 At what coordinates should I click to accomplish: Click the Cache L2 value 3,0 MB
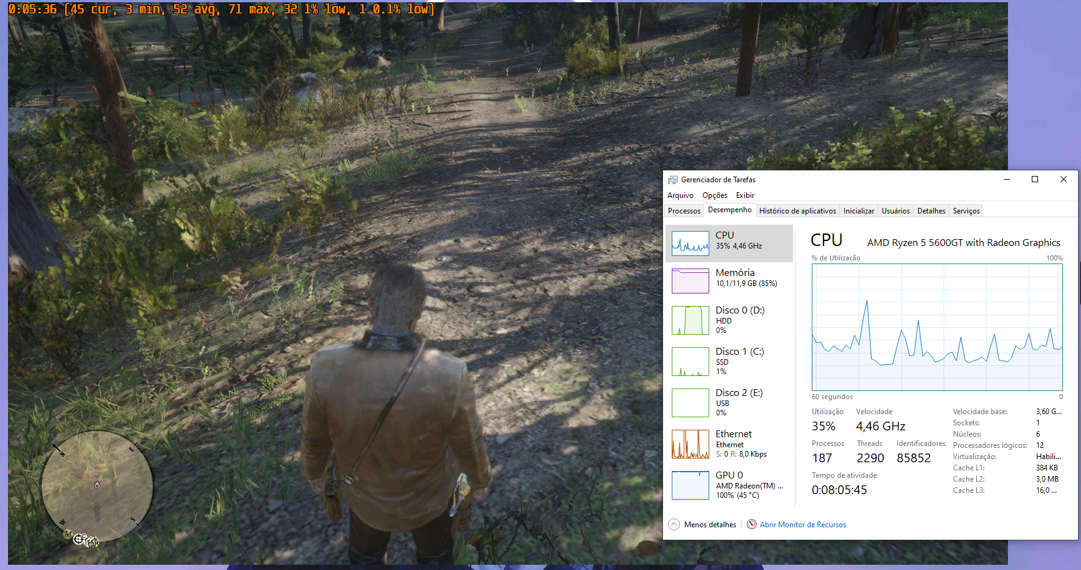tap(1047, 479)
